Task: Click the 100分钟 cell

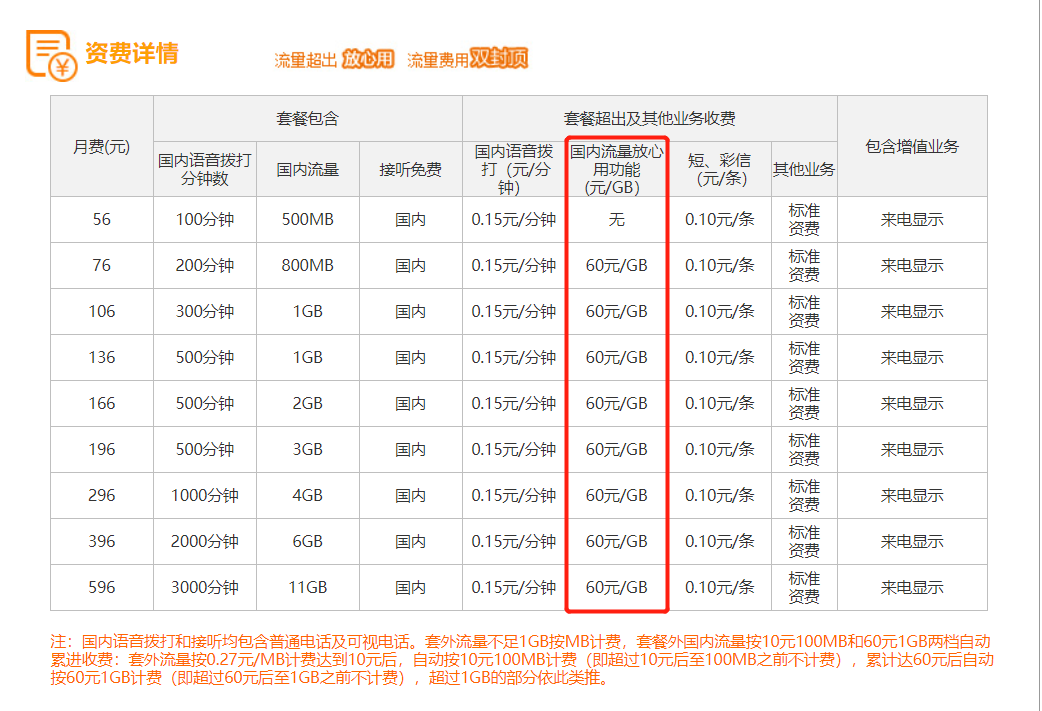Action: (x=205, y=219)
